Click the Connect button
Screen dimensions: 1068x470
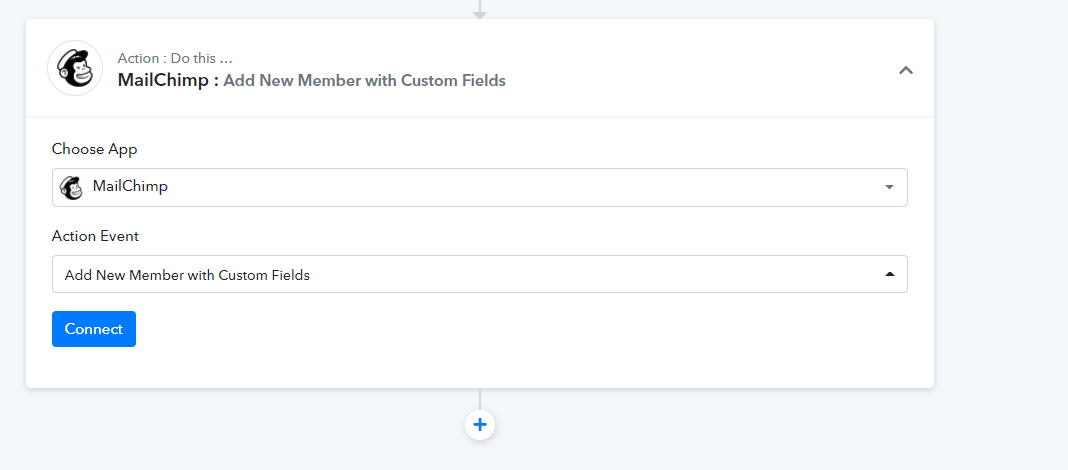tap(94, 329)
